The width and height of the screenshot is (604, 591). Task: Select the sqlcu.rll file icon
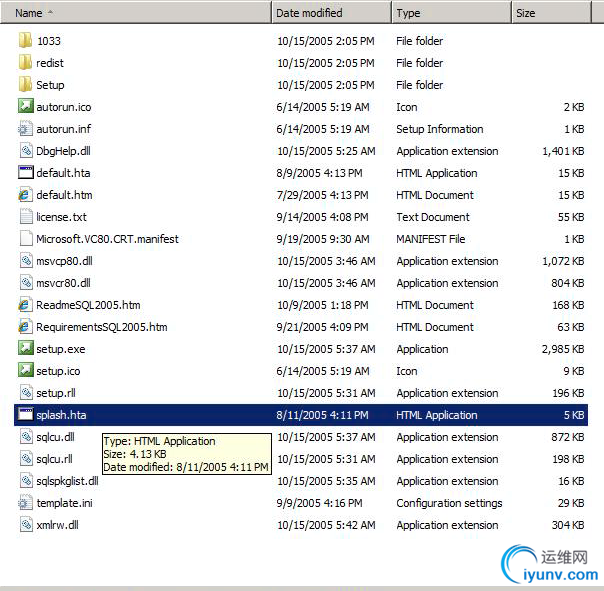(x=25, y=458)
